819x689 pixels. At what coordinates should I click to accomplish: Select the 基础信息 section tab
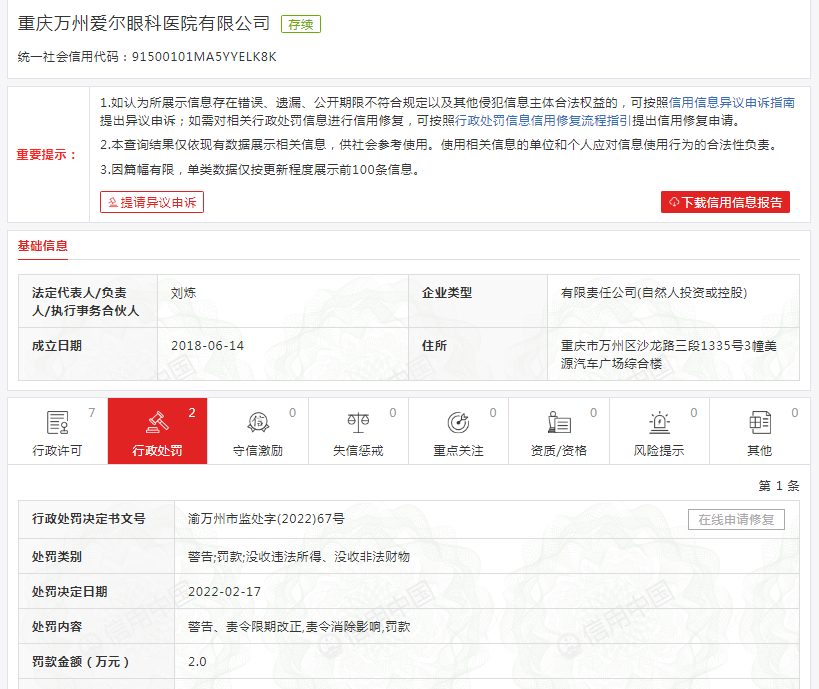(43, 246)
